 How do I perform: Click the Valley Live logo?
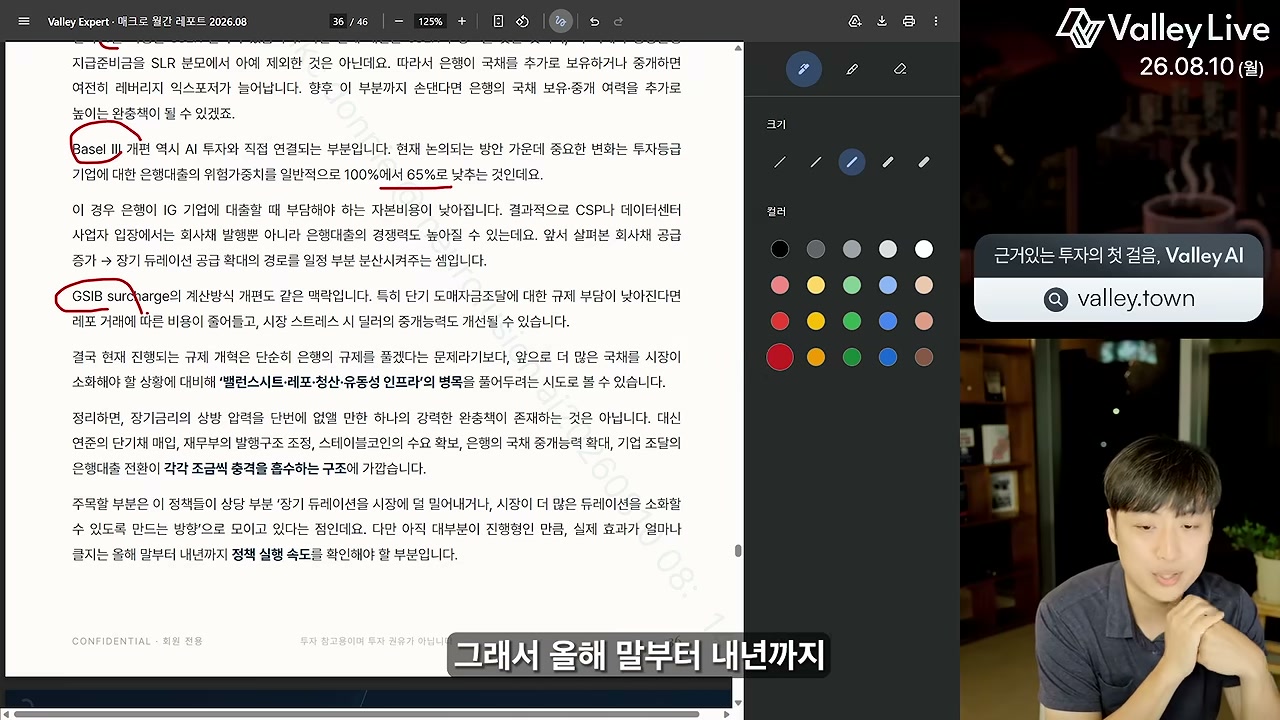pos(1163,28)
